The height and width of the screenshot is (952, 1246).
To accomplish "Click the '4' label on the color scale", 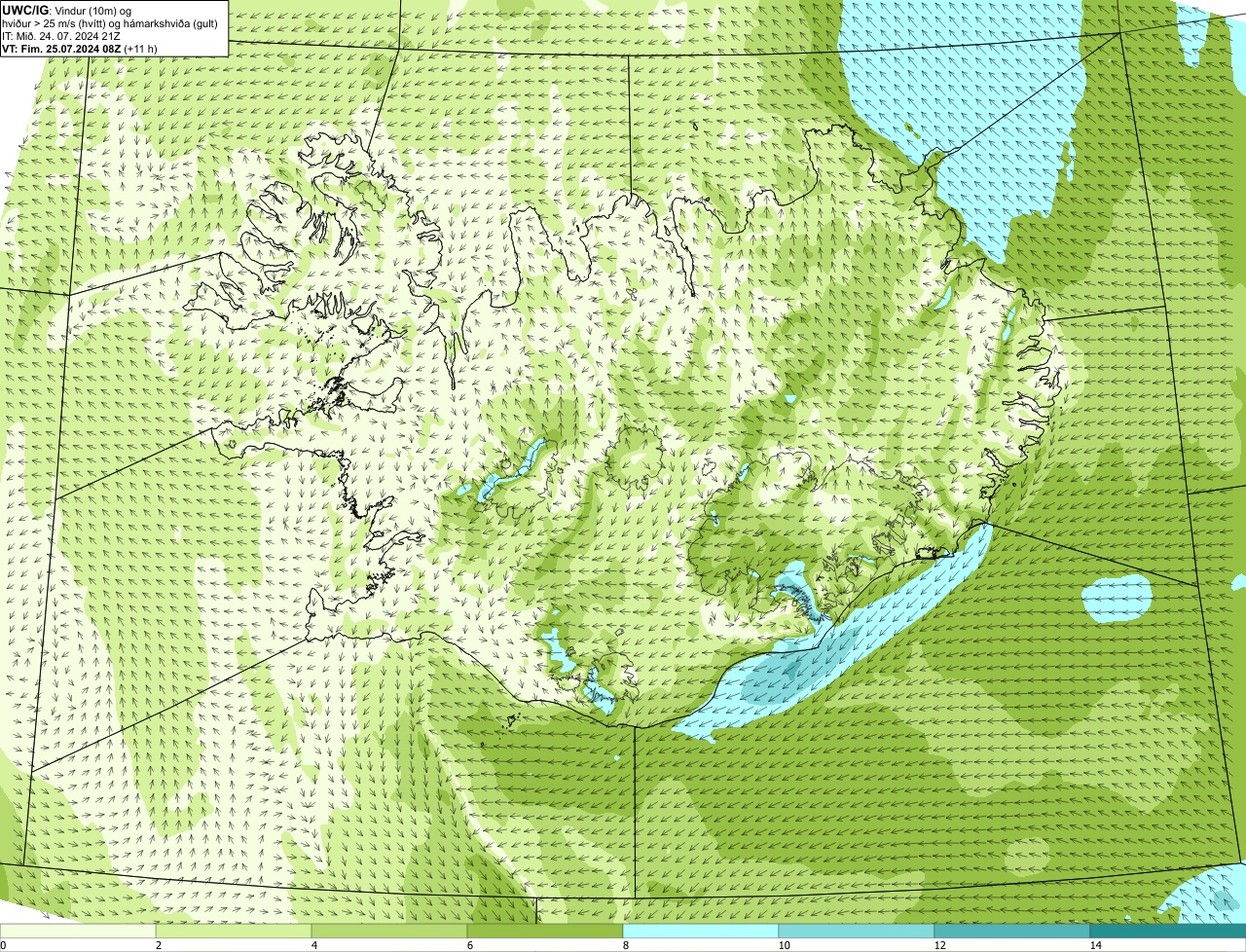I will (x=313, y=945).
